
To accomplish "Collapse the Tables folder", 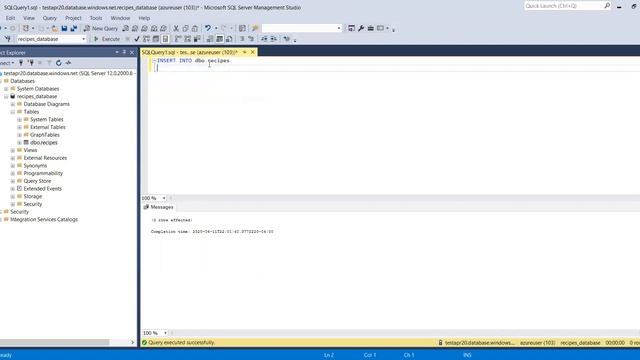I will pos(13,112).
